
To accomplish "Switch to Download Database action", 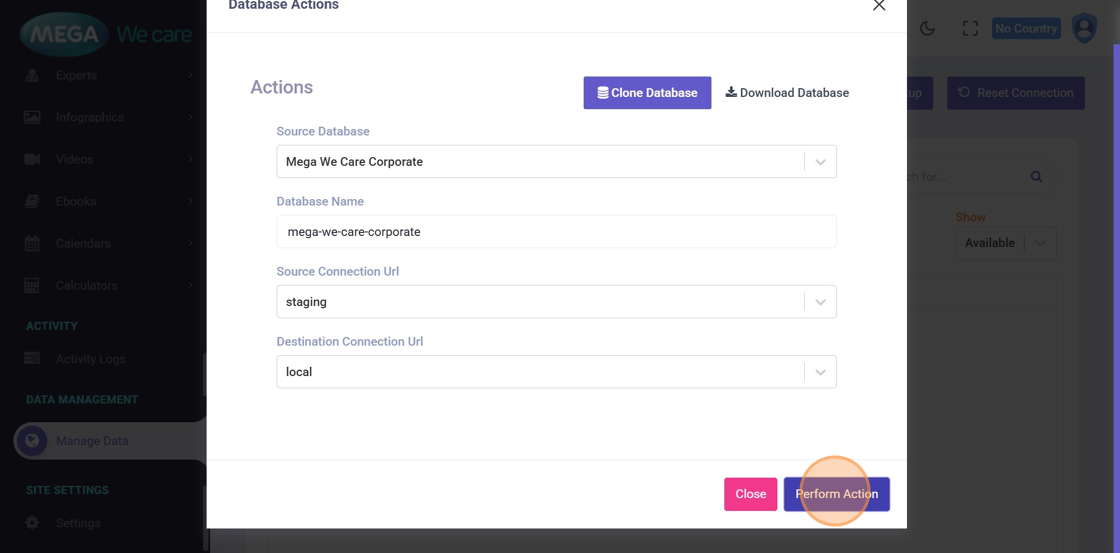I will (x=787, y=93).
